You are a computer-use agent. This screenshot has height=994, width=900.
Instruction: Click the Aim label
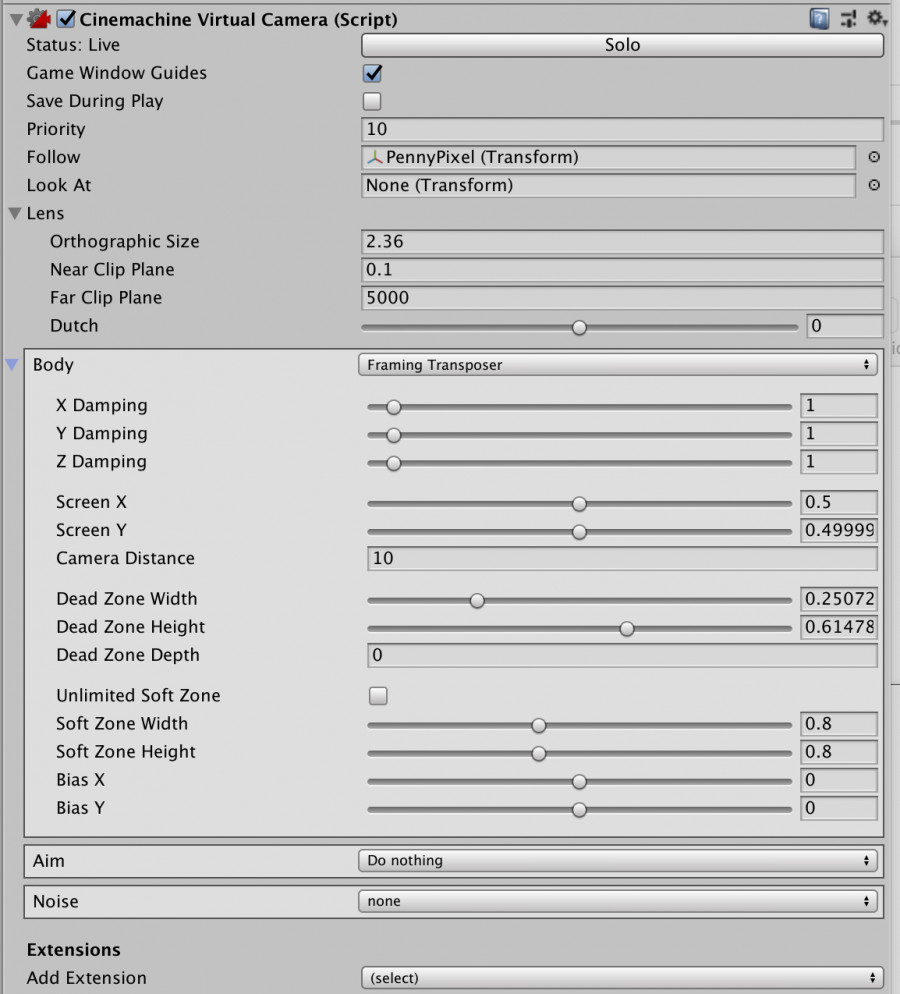click(49, 861)
